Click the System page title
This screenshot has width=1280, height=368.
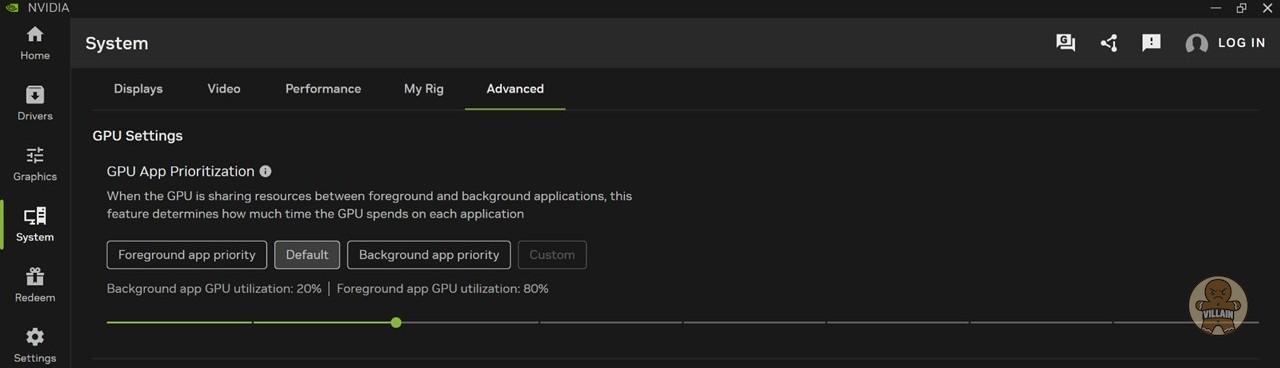point(117,44)
